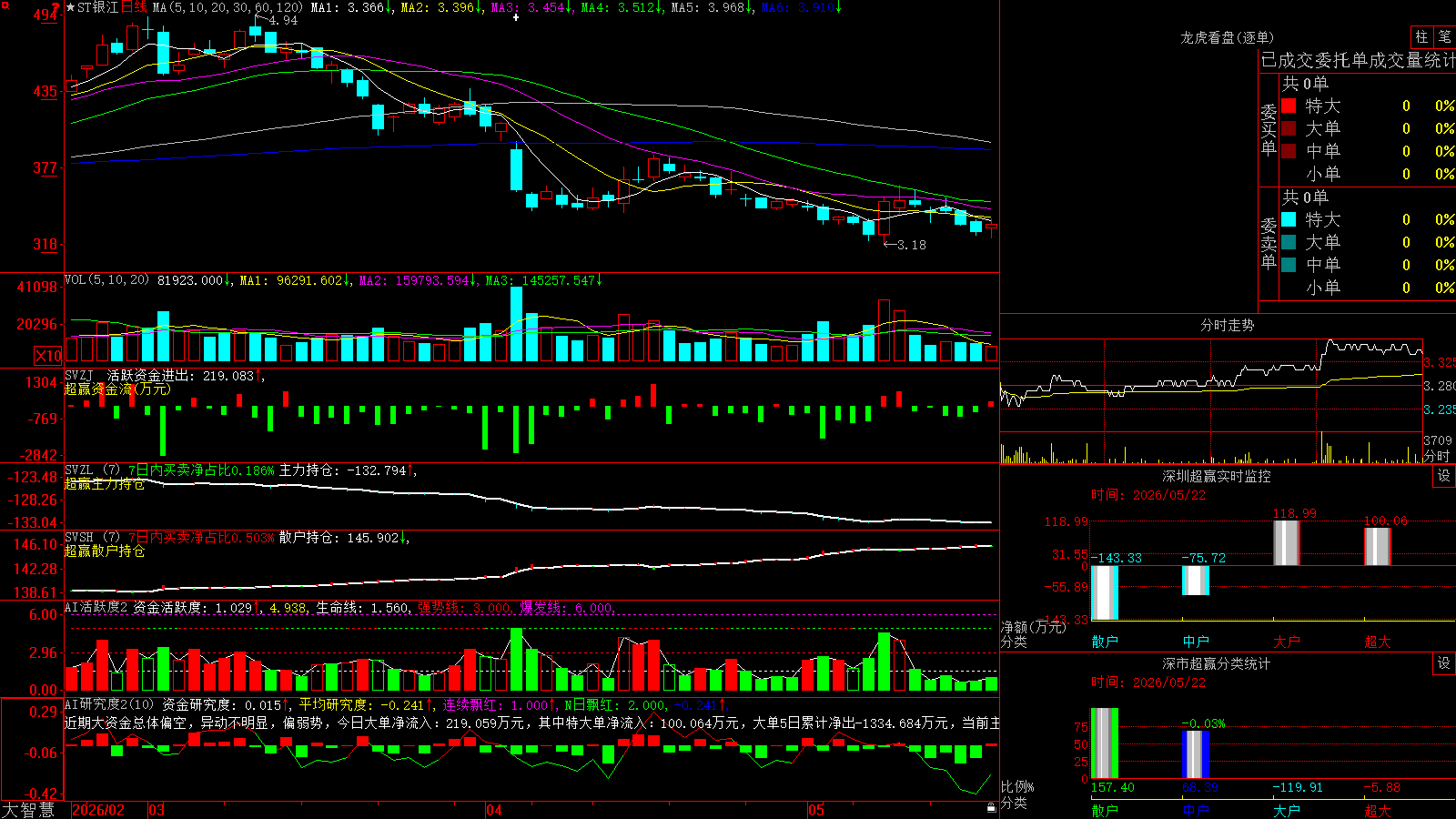Click the cyan 特大 sell-order swatch
The height and width of the screenshot is (819, 1456).
point(1289,219)
